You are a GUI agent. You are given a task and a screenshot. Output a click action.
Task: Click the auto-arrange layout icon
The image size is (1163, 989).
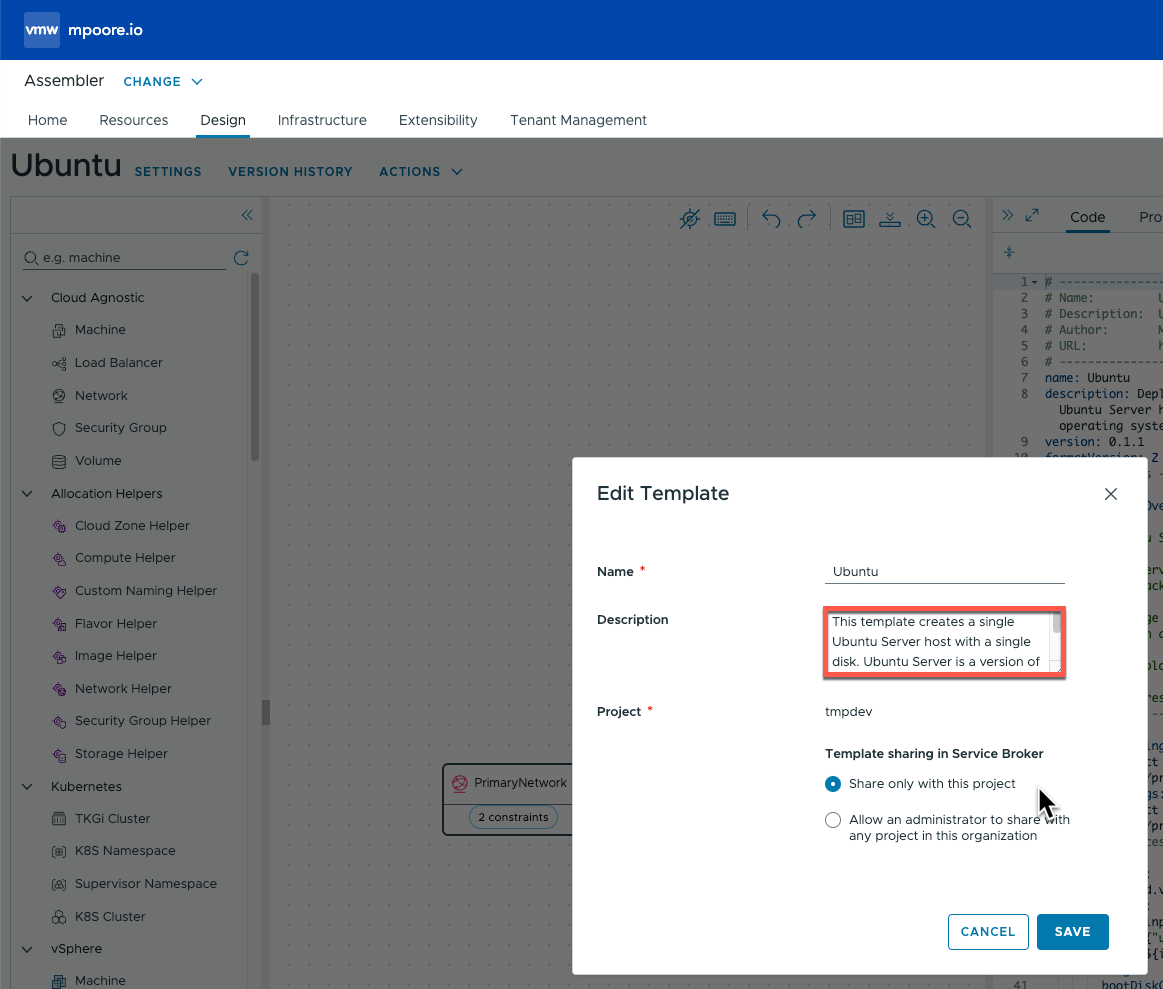click(x=853, y=218)
